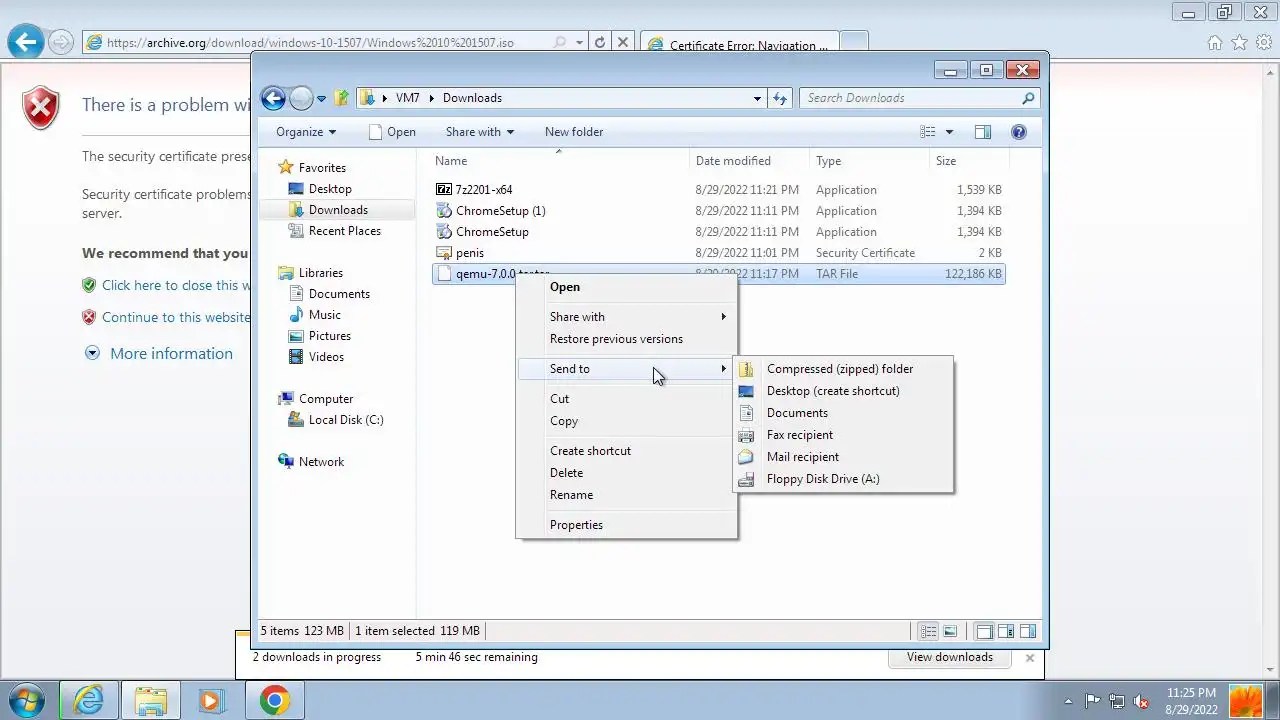Image resolution: width=1280 pixels, height=720 pixels.
Task: Click the Open toolbar button
Action: tap(392, 132)
